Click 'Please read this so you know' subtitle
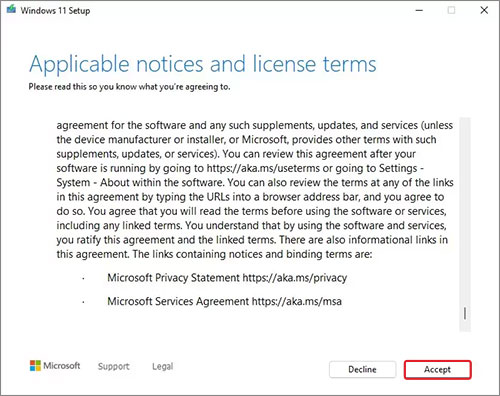 (129, 87)
